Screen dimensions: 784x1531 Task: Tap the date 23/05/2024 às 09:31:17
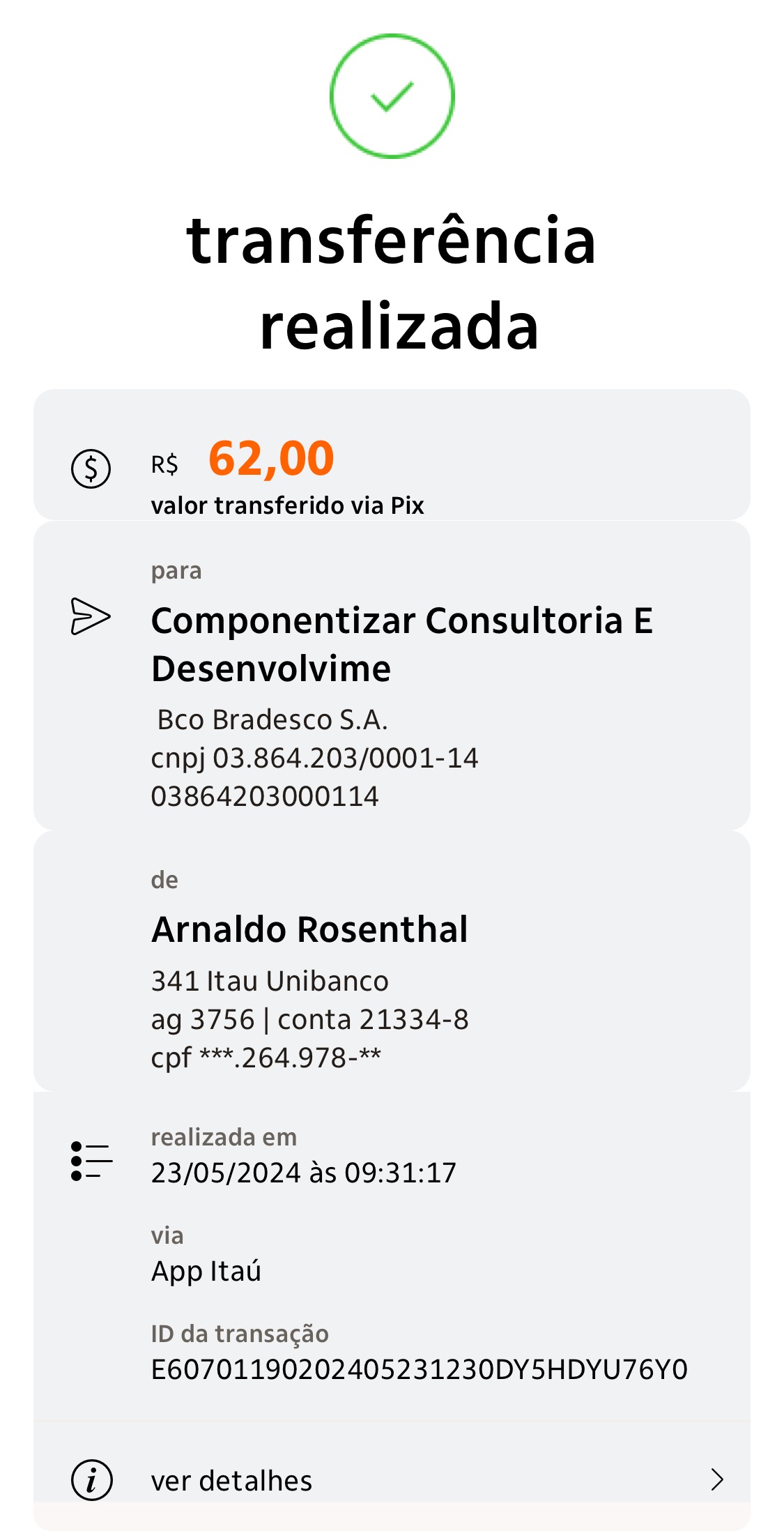click(303, 1173)
